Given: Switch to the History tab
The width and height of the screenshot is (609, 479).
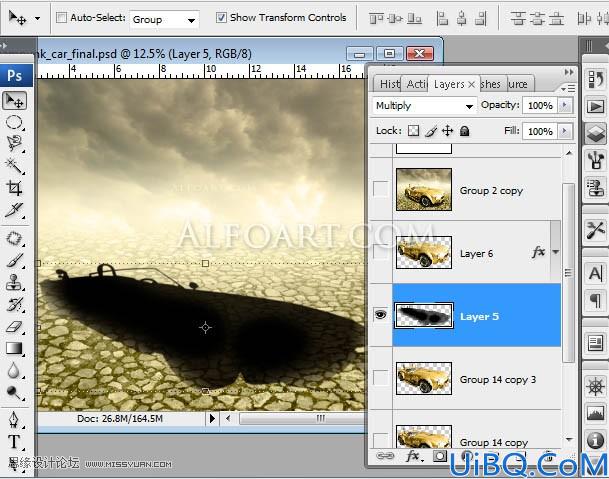Looking at the screenshot, I should point(388,84).
